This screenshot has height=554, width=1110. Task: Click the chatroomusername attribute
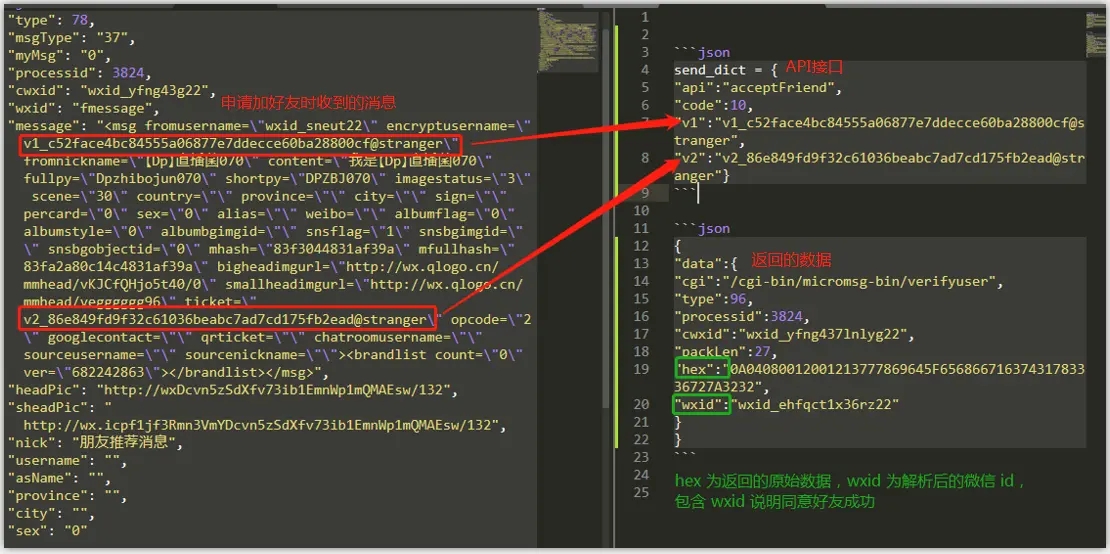click(399, 337)
